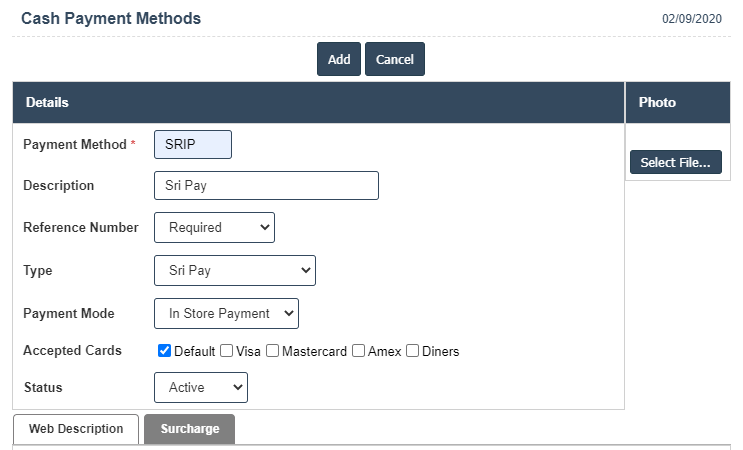The image size is (743, 450).
Task: Click the Cash Payment Methods page title
Action: click(x=111, y=19)
